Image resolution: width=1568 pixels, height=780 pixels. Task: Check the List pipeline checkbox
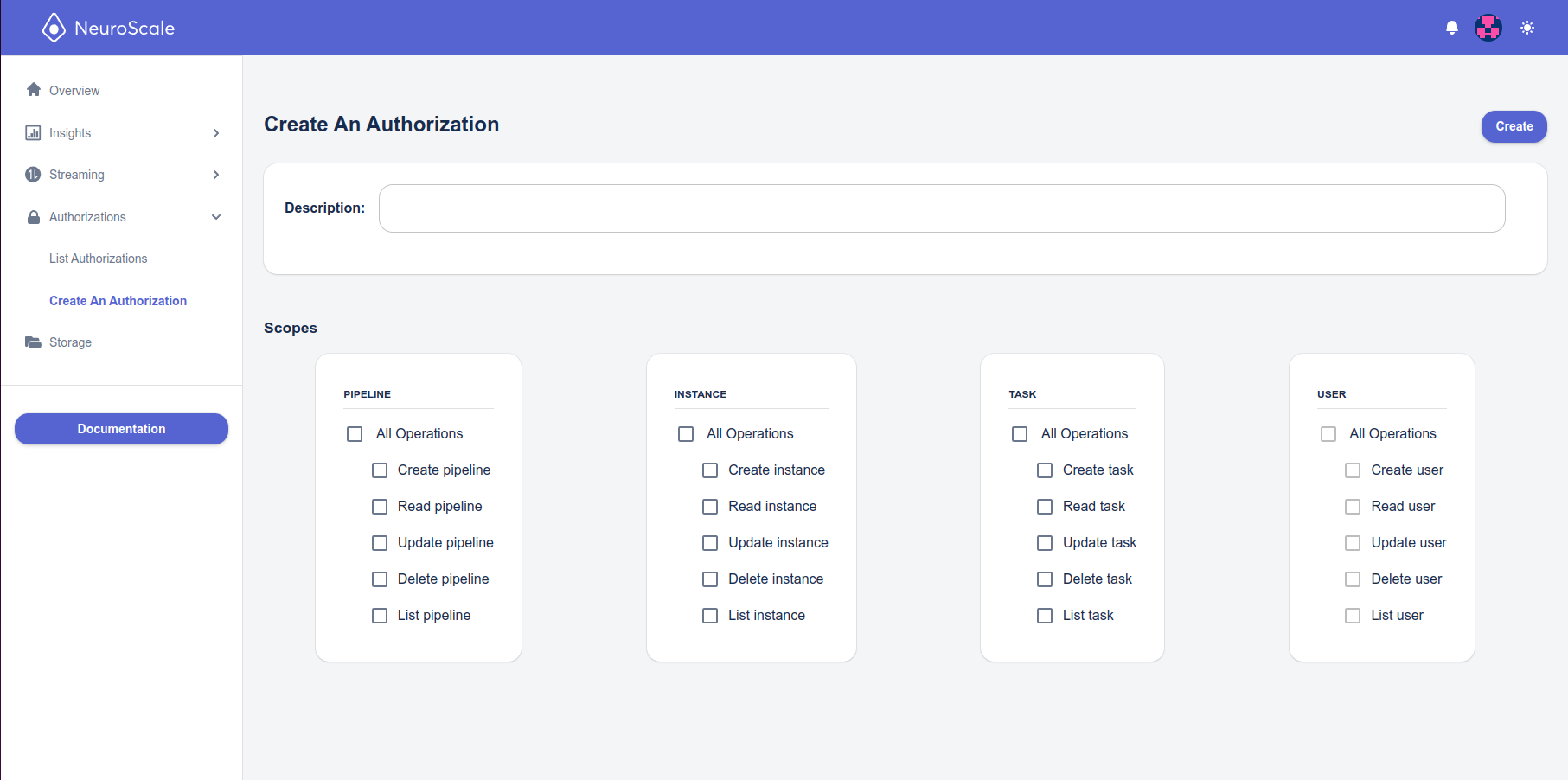(380, 616)
